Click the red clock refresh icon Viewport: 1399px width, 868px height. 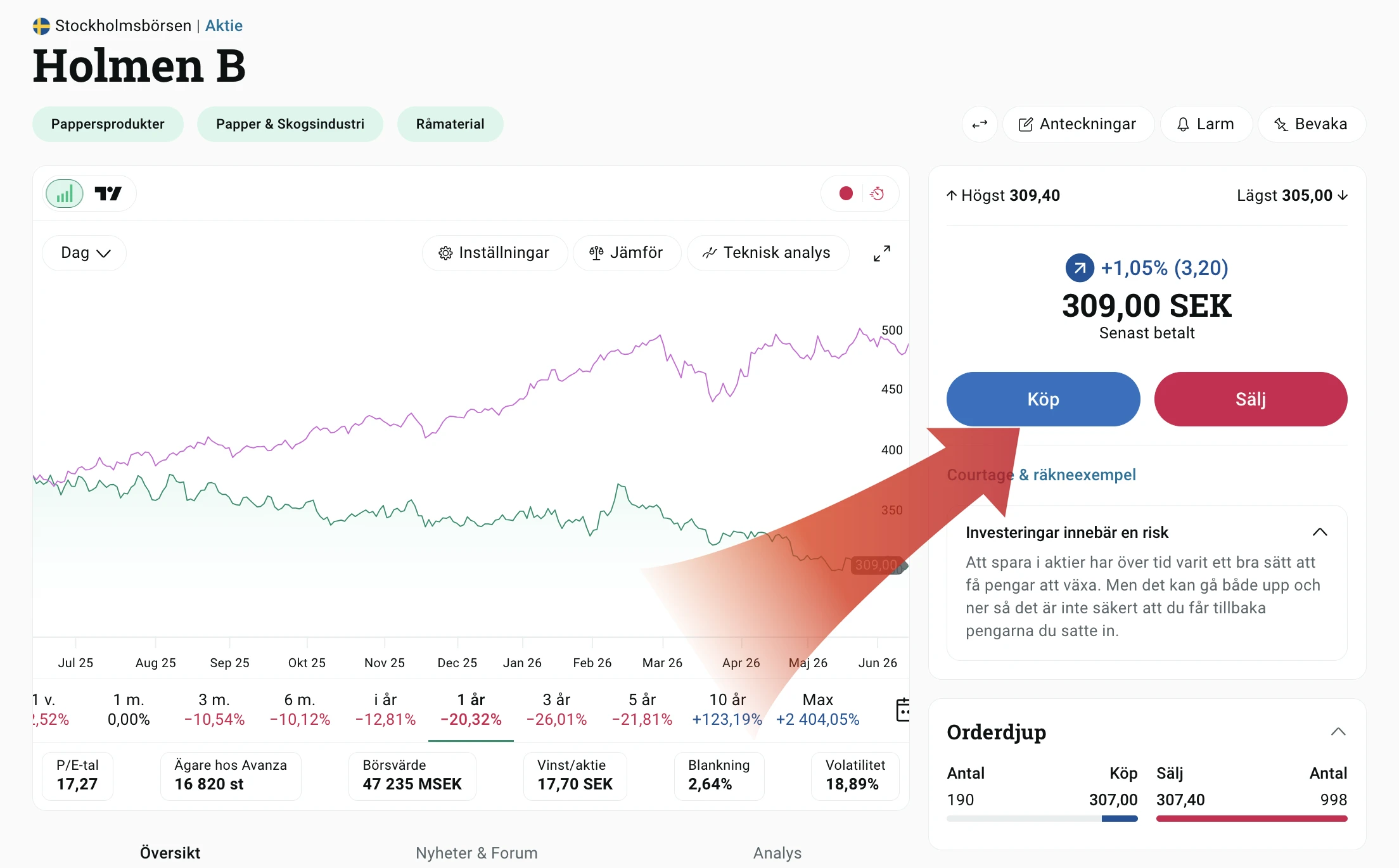[x=878, y=193]
